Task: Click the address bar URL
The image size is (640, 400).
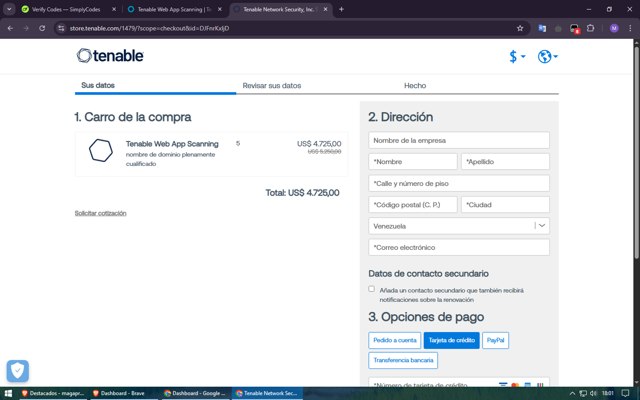Action: [x=149, y=28]
